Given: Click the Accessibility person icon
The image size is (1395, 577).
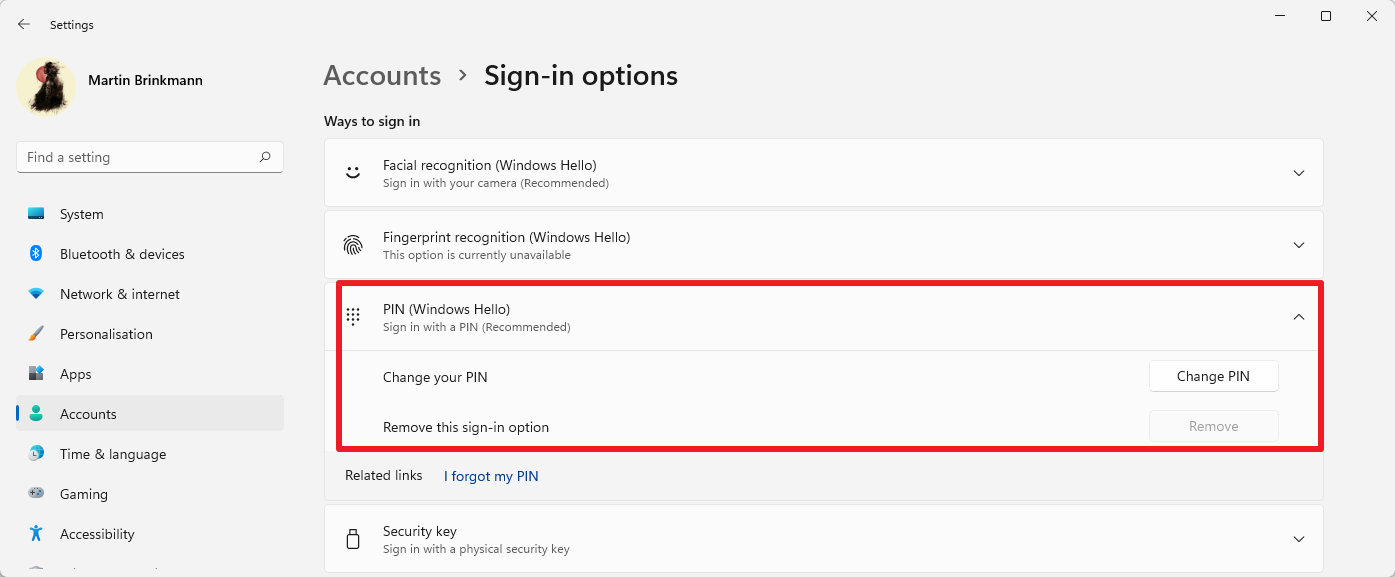Looking at the screenshot, I should (36, 534).
